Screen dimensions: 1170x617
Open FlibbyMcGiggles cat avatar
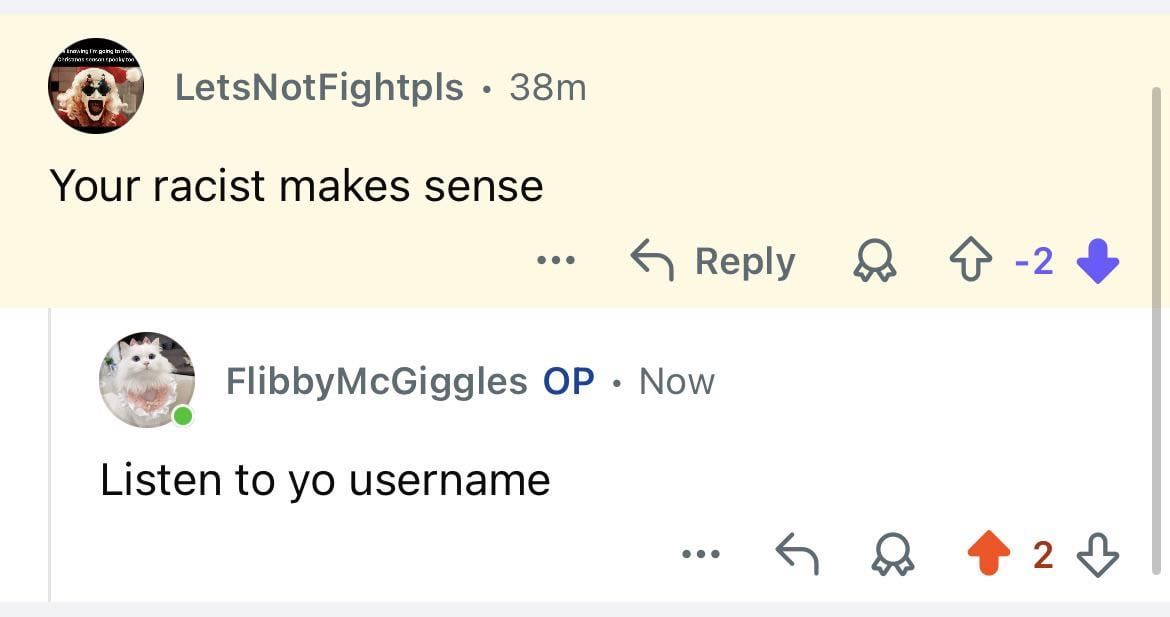click(146, 380)
